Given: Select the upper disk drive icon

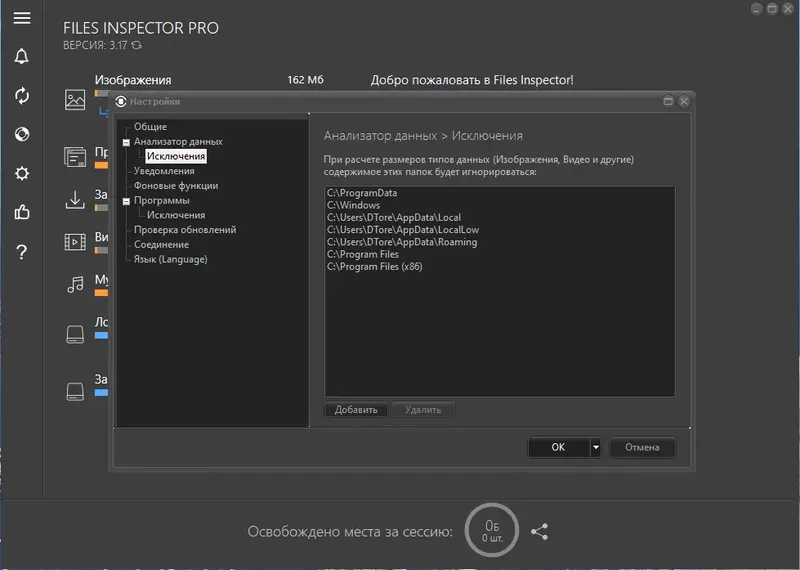Looking at the screenshot, I should [75, 335].
